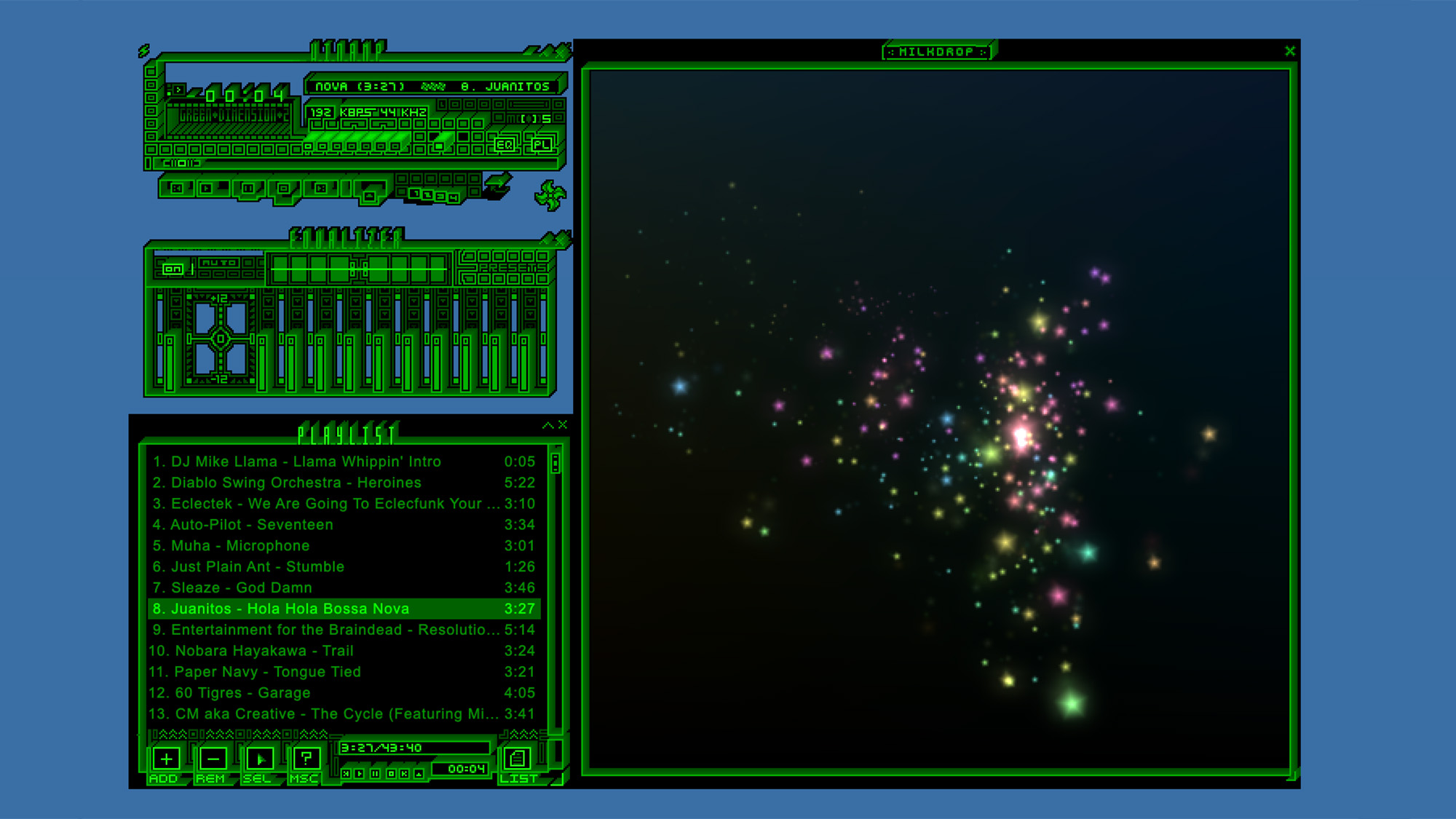Click the Eject button in main window
The image size is (1456, 819).
coord(370,194)
